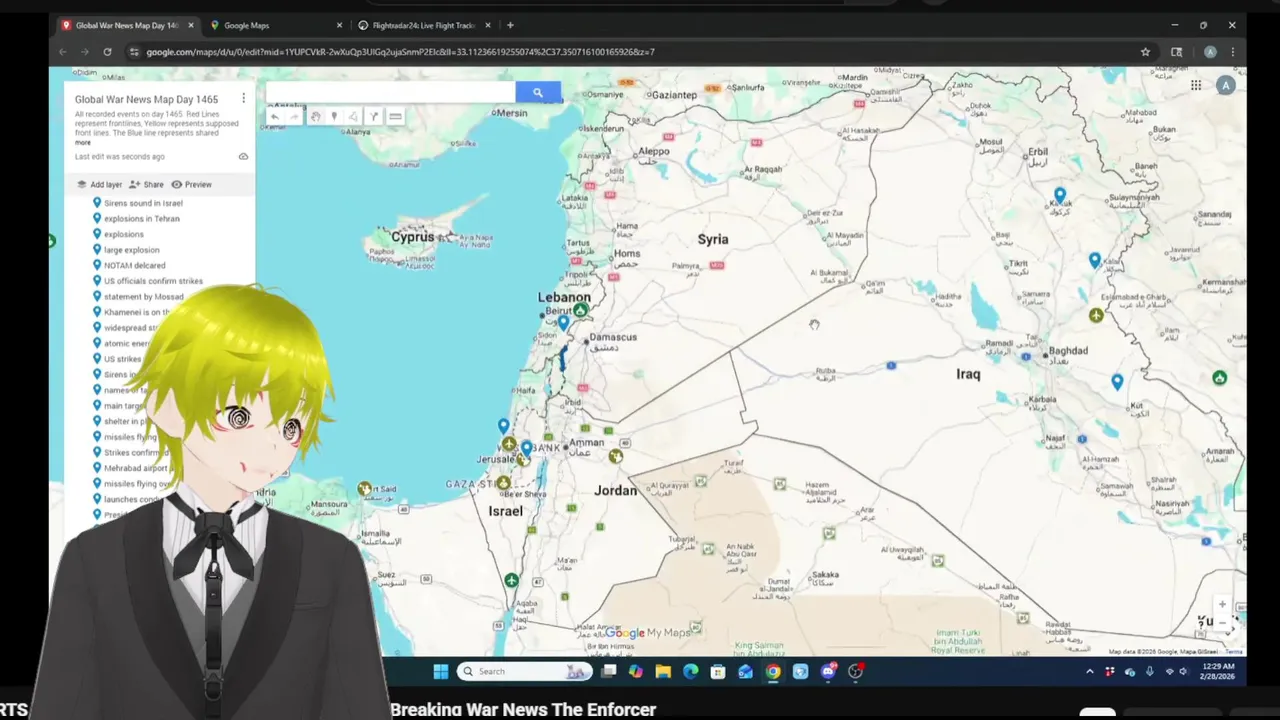Click the blue marker near Tikrit
The image size is (1280, 720).
(x=1095, y=261)
